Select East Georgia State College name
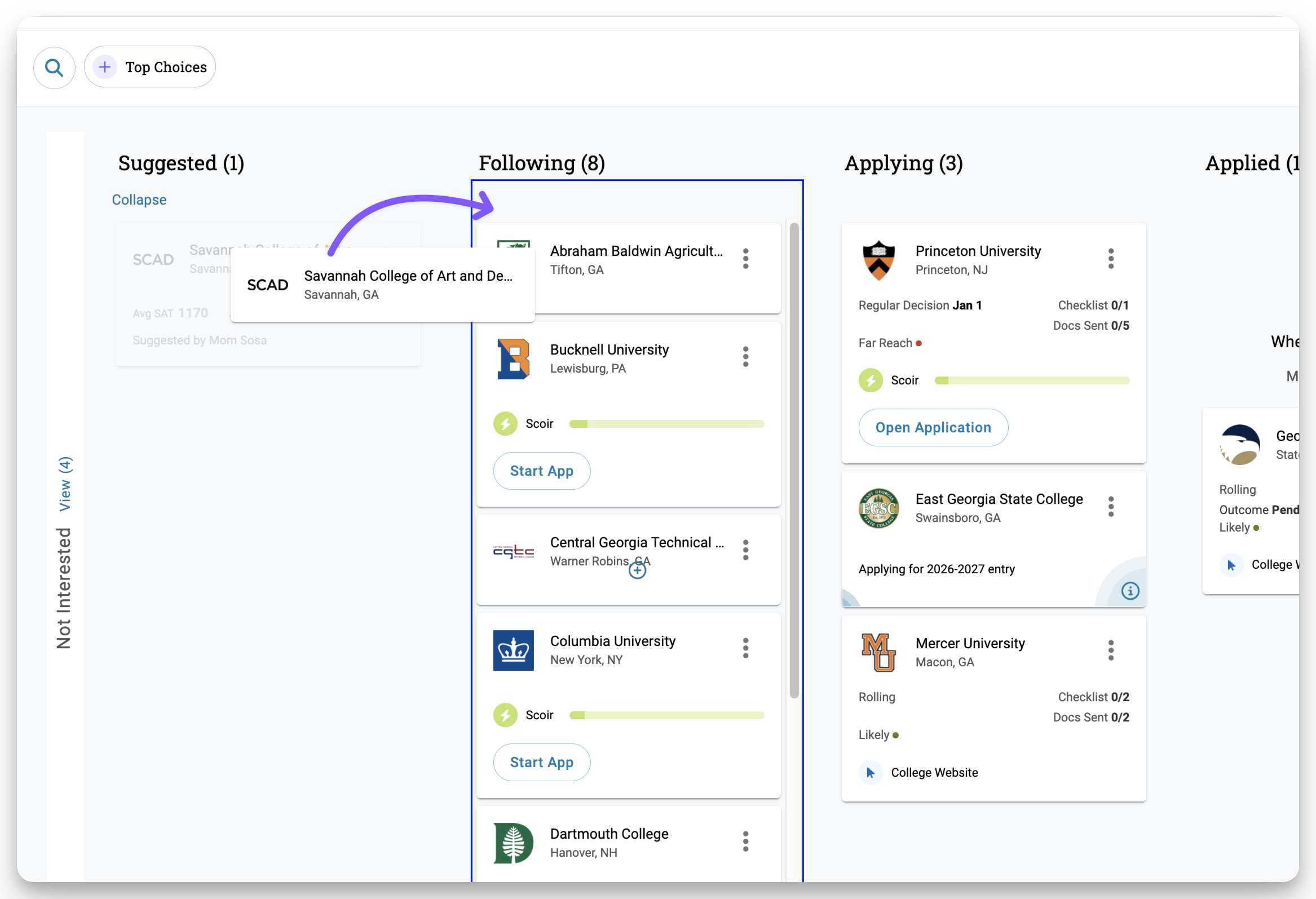The image size is (1316, 899). (999, 499)
